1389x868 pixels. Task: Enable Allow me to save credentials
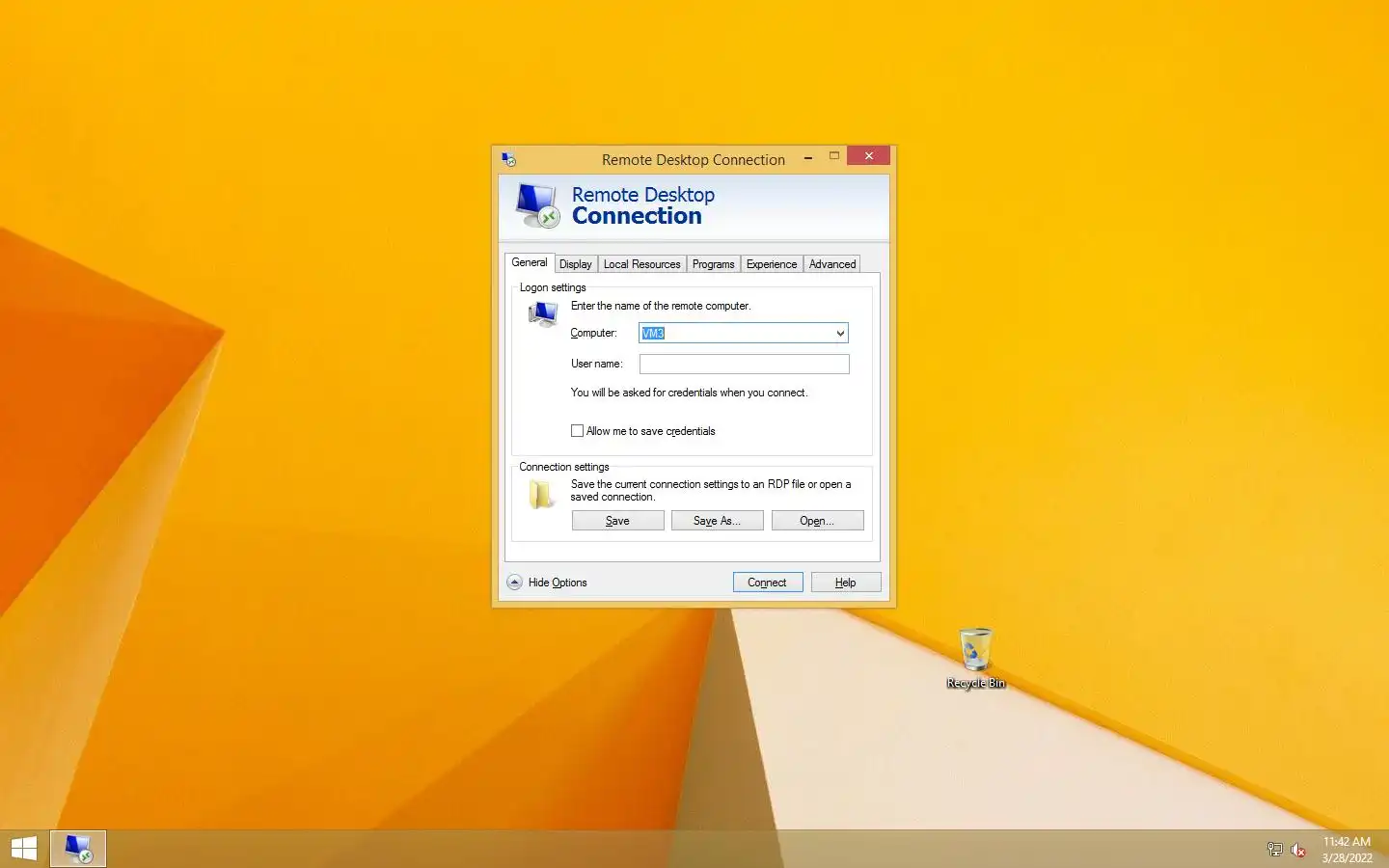(x=577, y=431)
